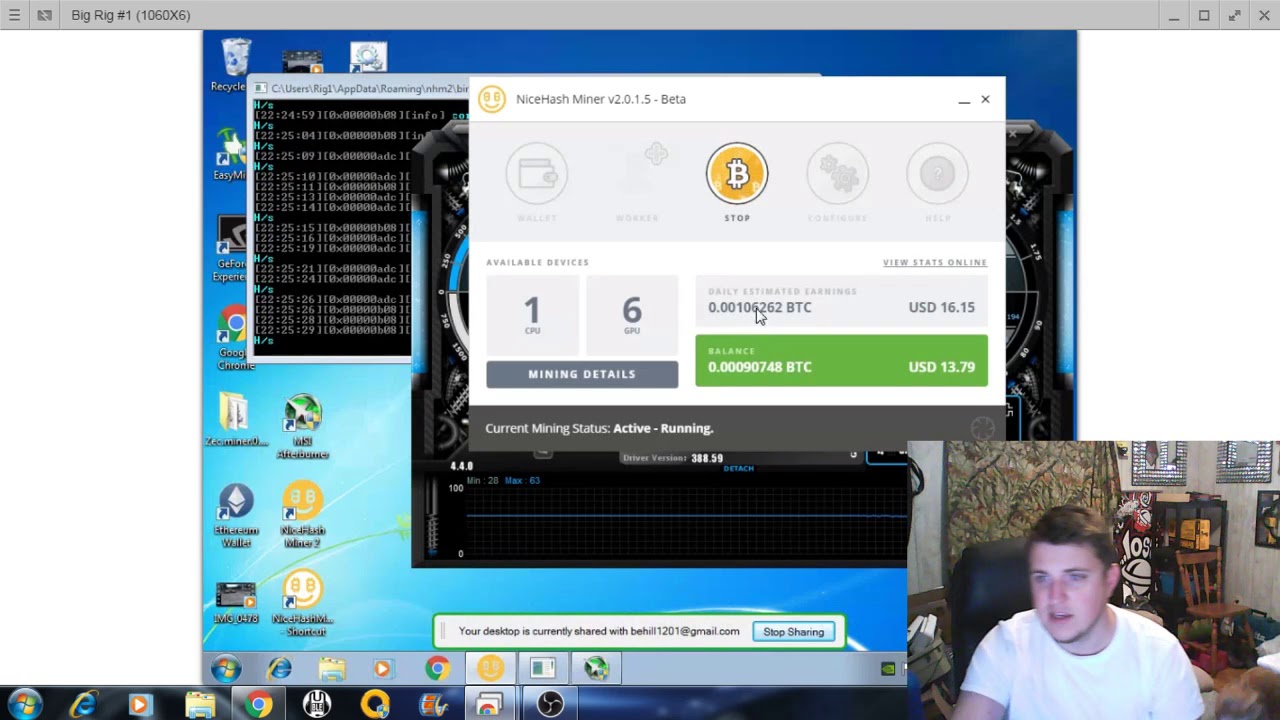Select the console window remote taskbar button

543,668
